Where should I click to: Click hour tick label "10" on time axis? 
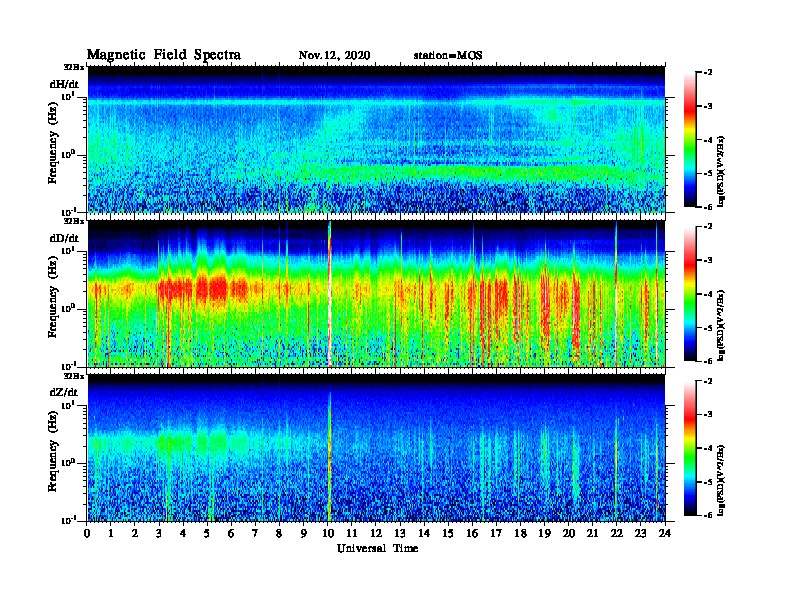(x=328, y=533)
